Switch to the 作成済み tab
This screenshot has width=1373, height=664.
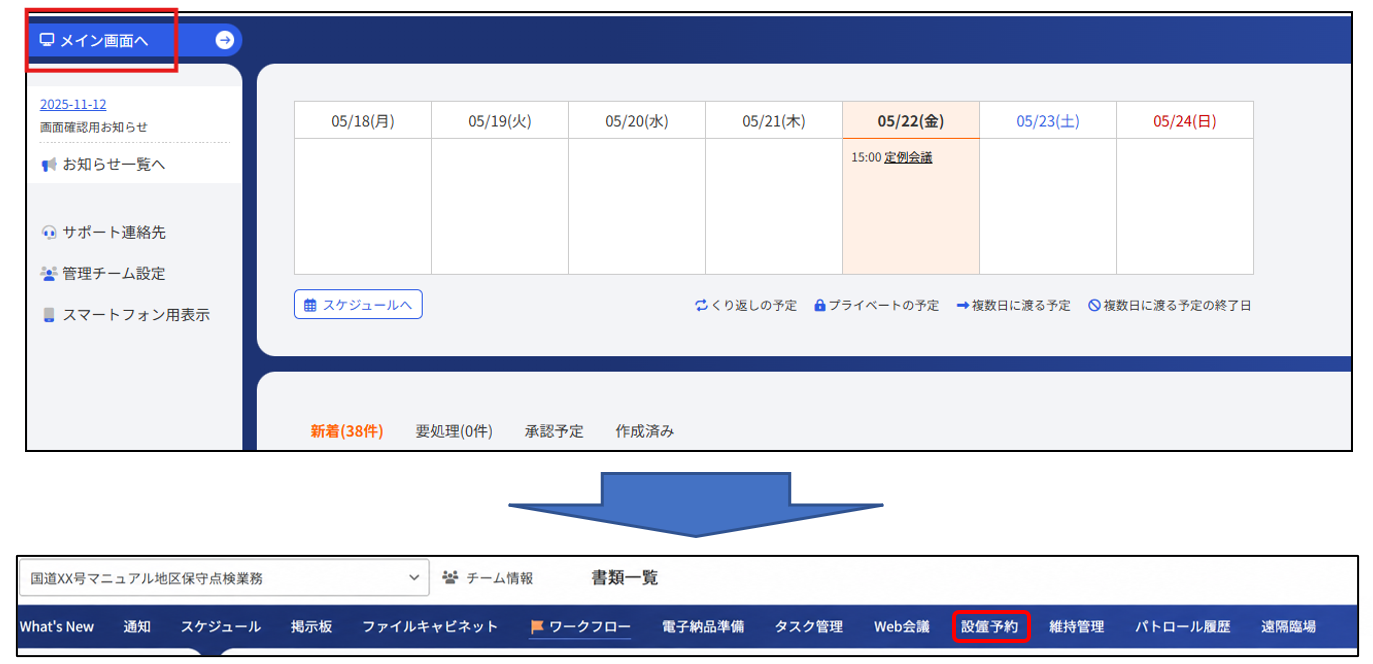click(645, 431)
